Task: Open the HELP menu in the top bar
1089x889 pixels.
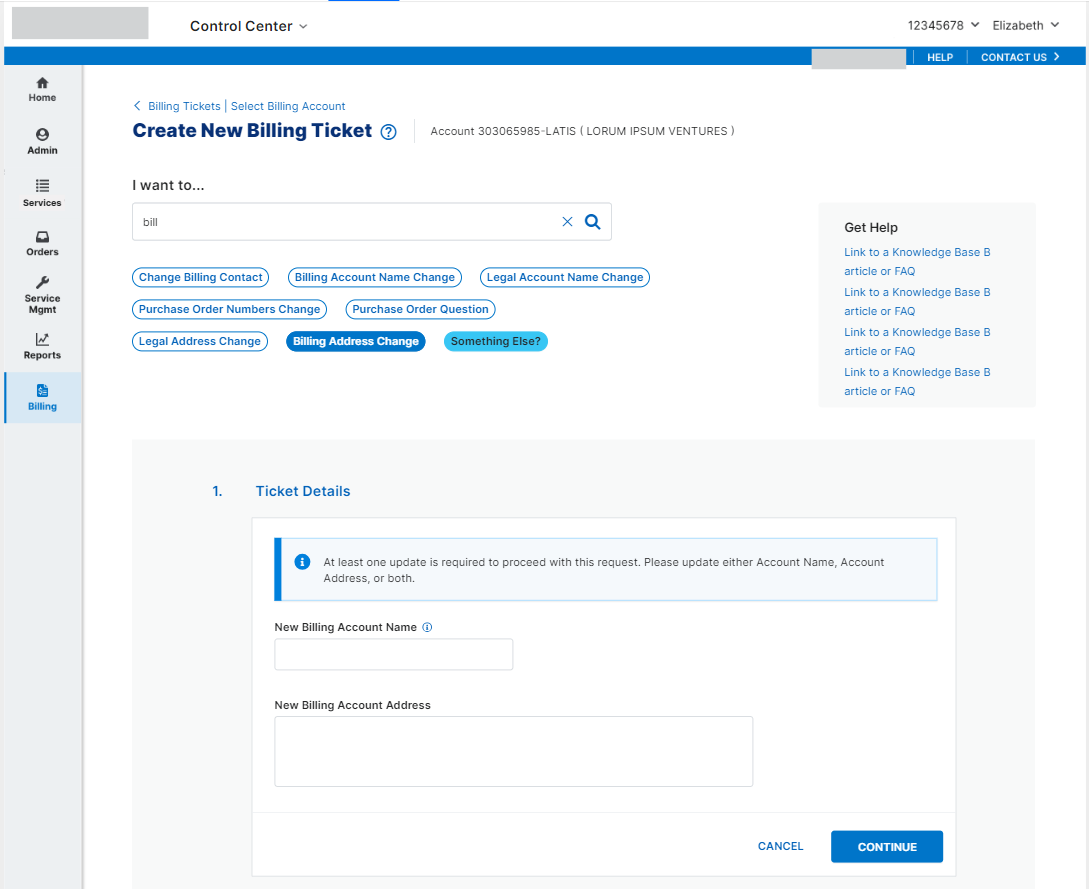Action: click(939, 57)
